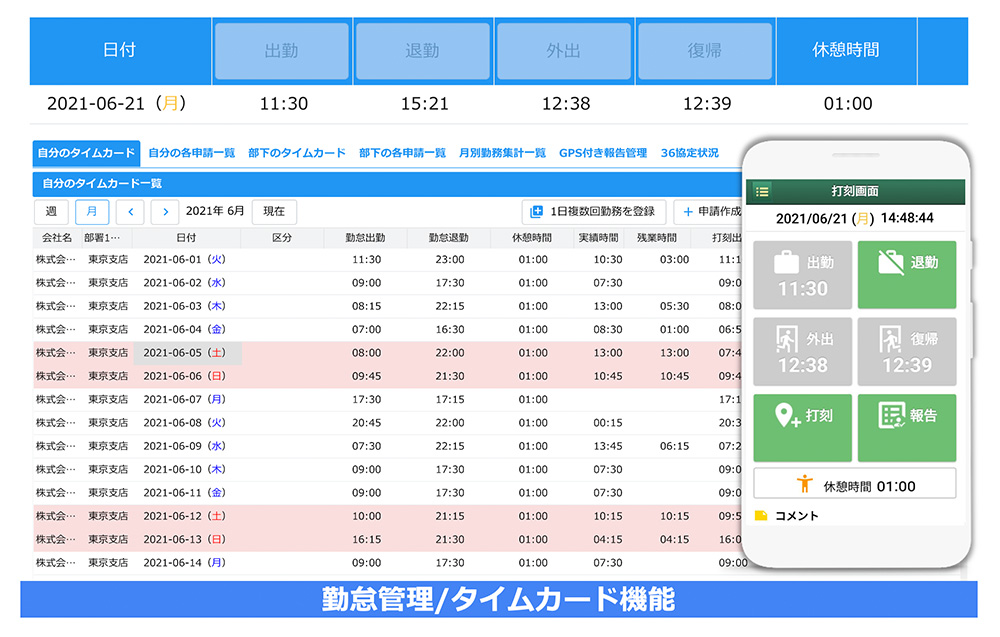
Task: Tap the 出勤 briefcase button on phone
Action: (x=802, y=275)
